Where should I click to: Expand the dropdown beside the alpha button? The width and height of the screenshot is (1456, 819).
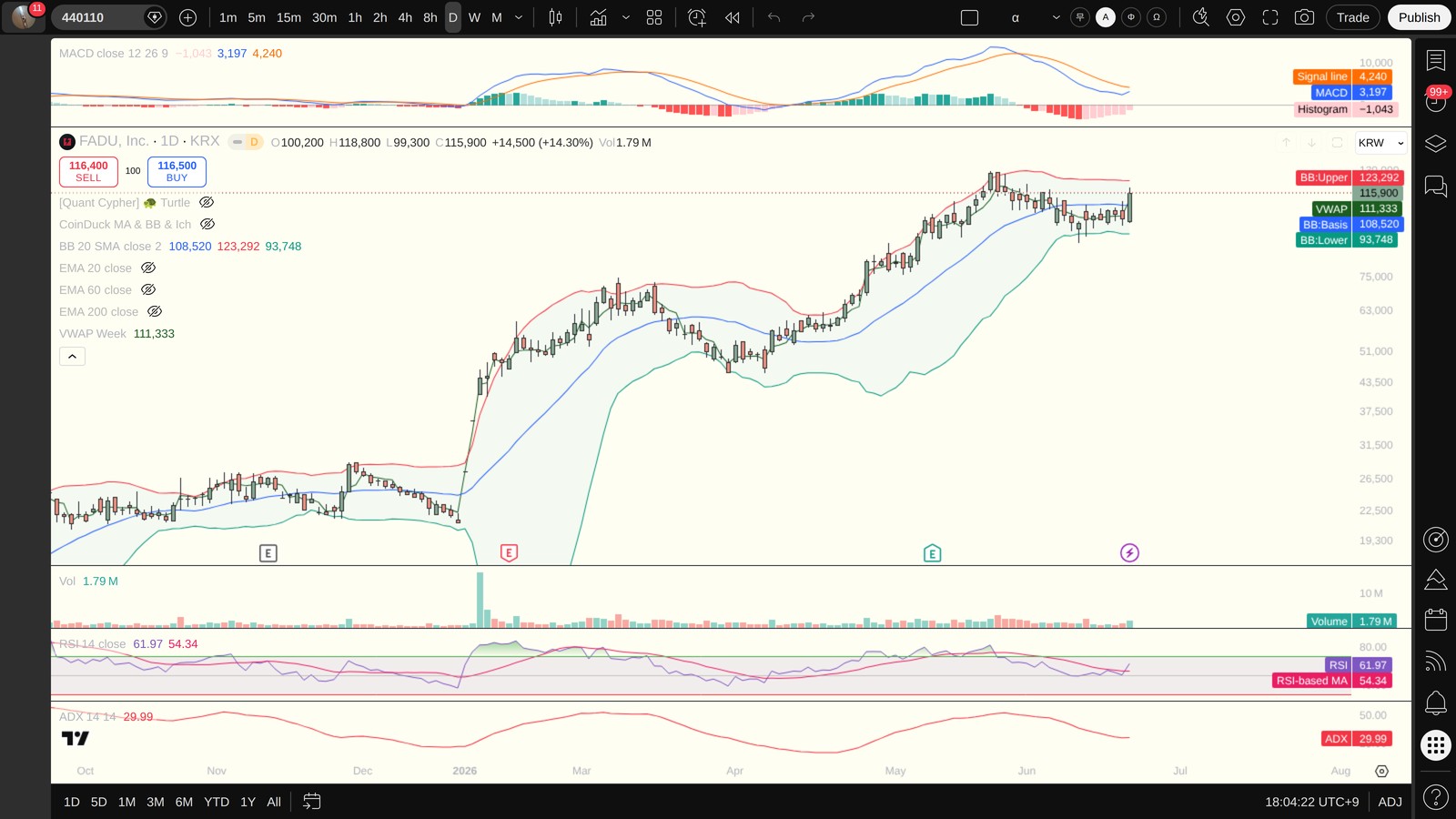point(1056,17)
